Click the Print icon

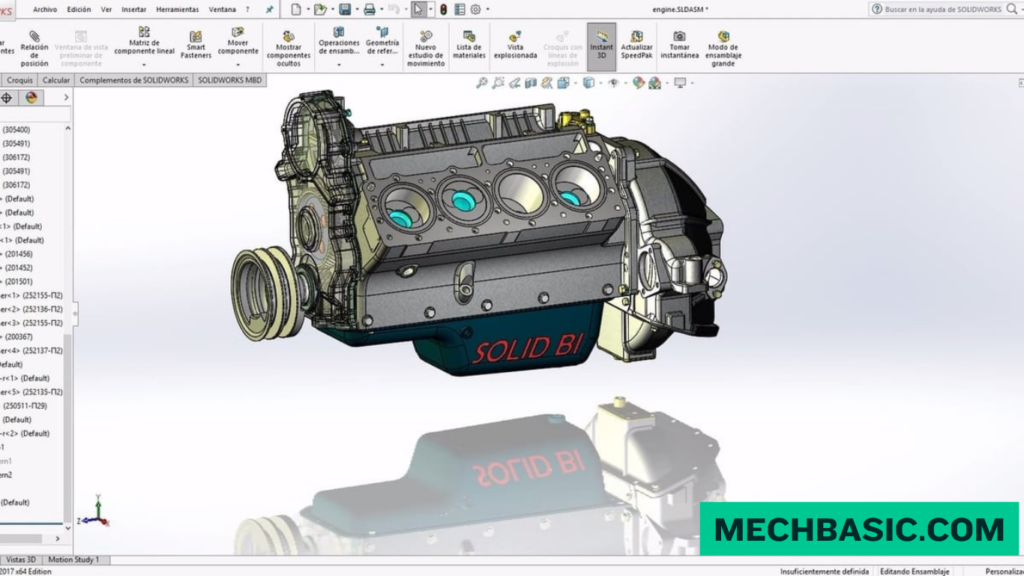(x=369, y=9)
